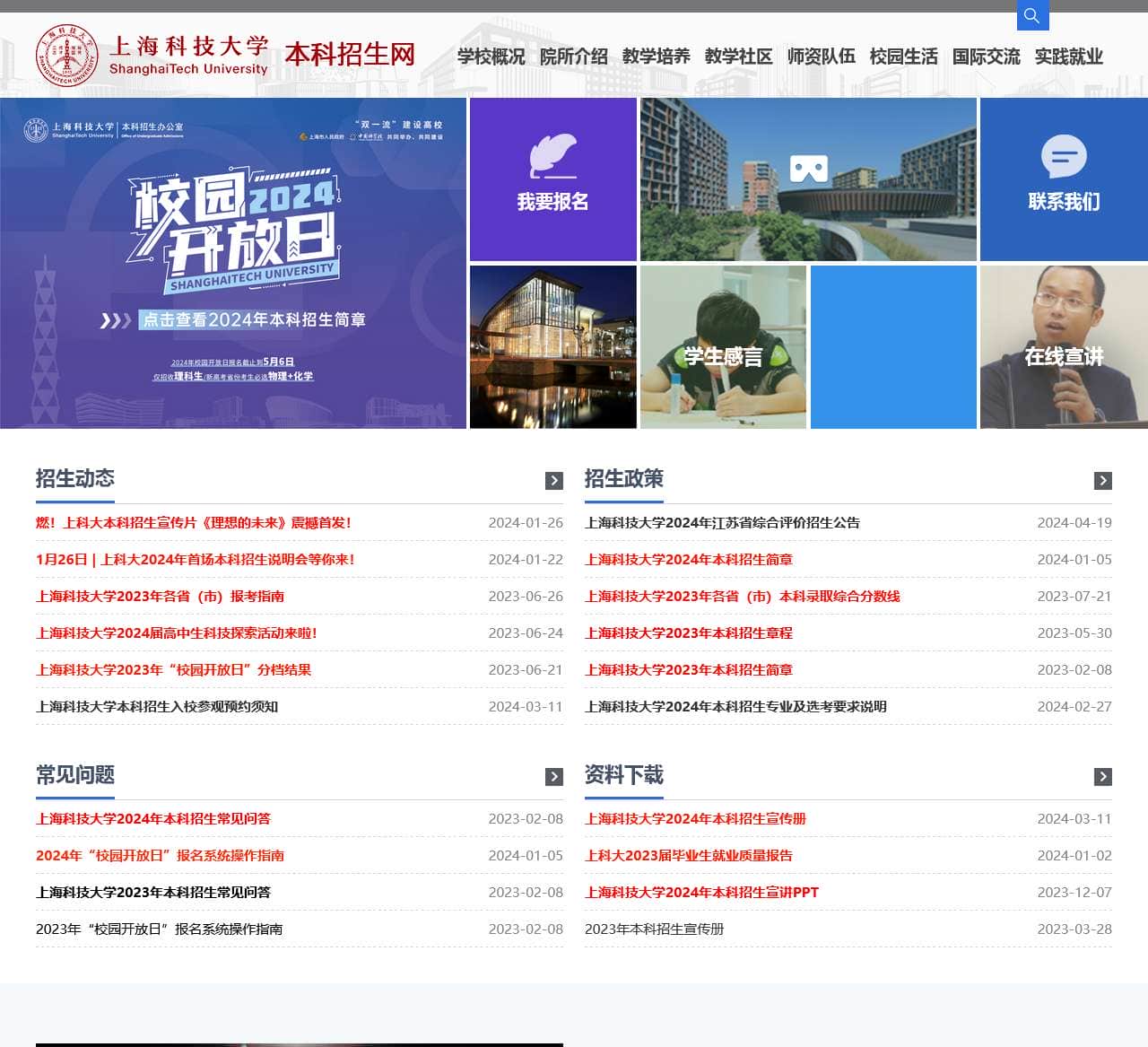Open the 学生感言 tile
This screenshot has width=1148, height=1047.
[x=723, y=347]
